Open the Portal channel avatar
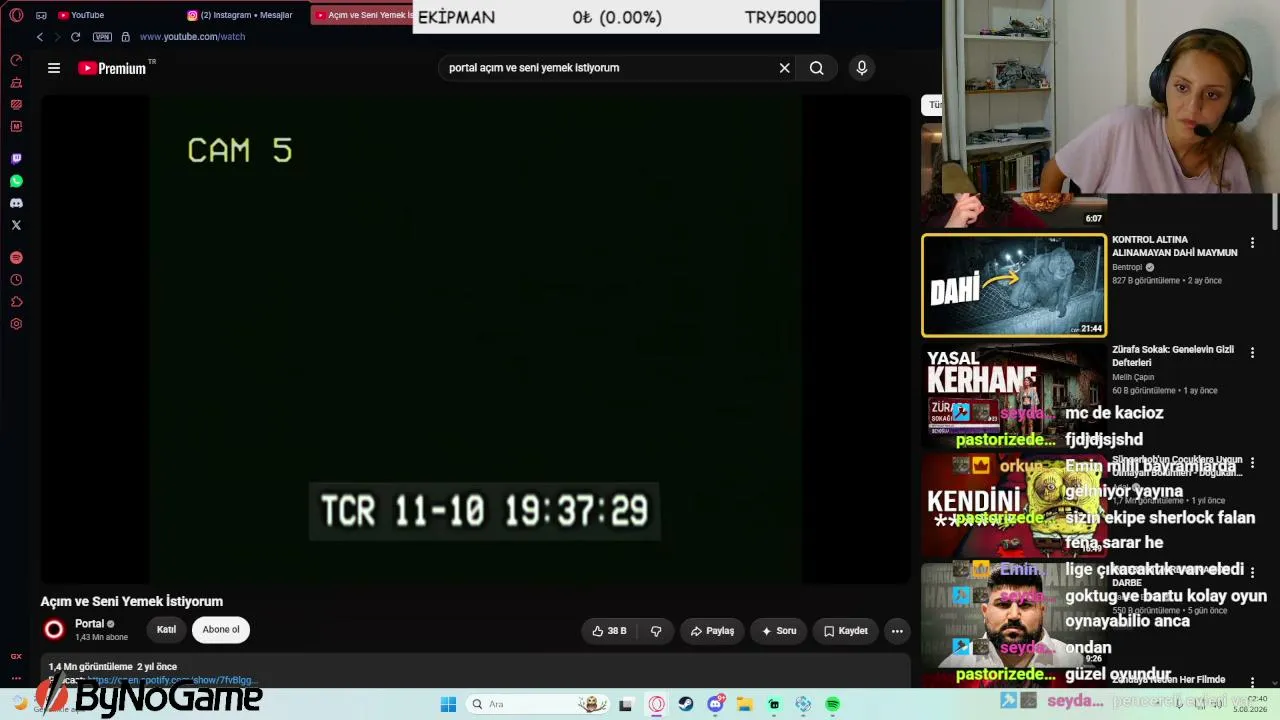 54,629
